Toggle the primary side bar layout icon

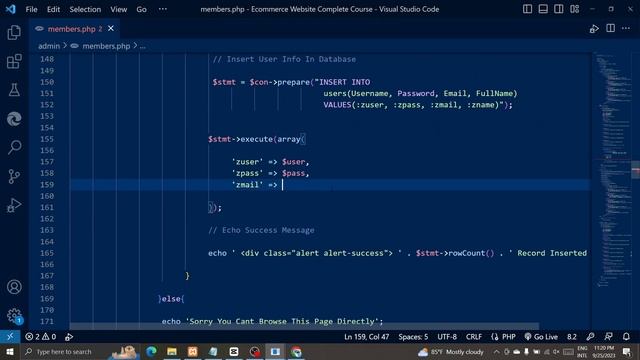coord(527,9)
